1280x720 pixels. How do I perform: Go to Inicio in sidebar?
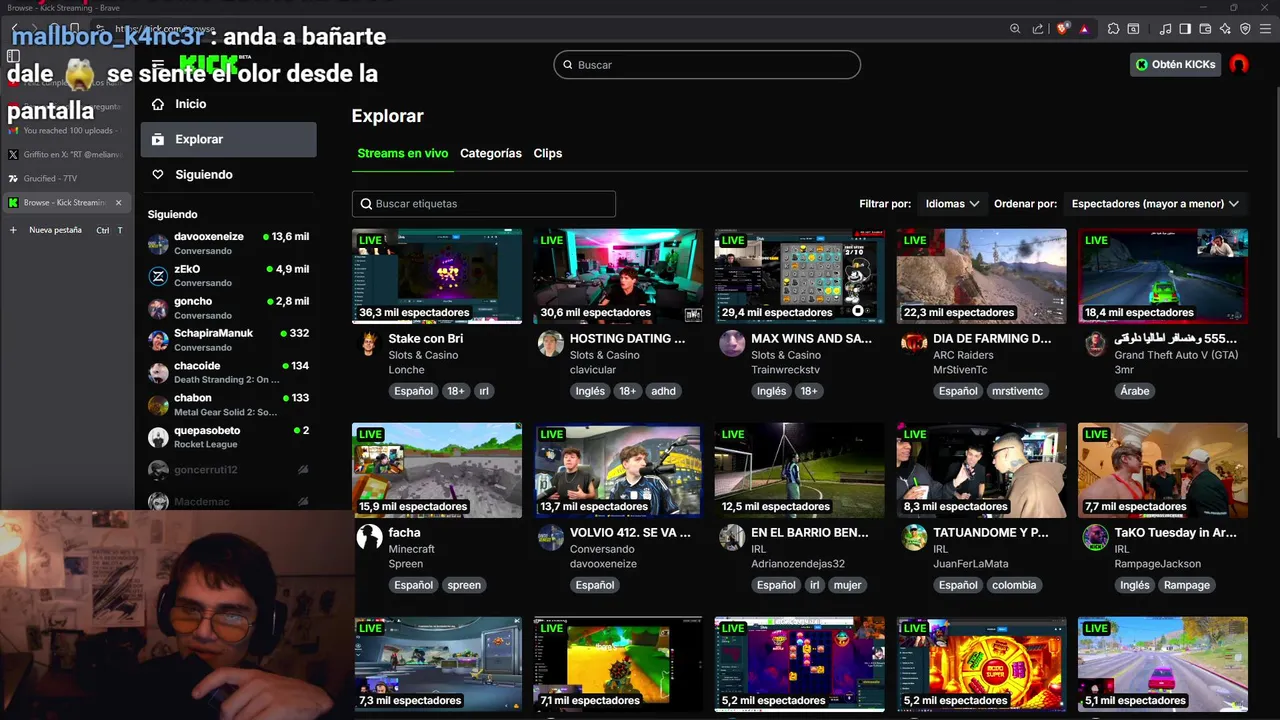coord(228,104)
